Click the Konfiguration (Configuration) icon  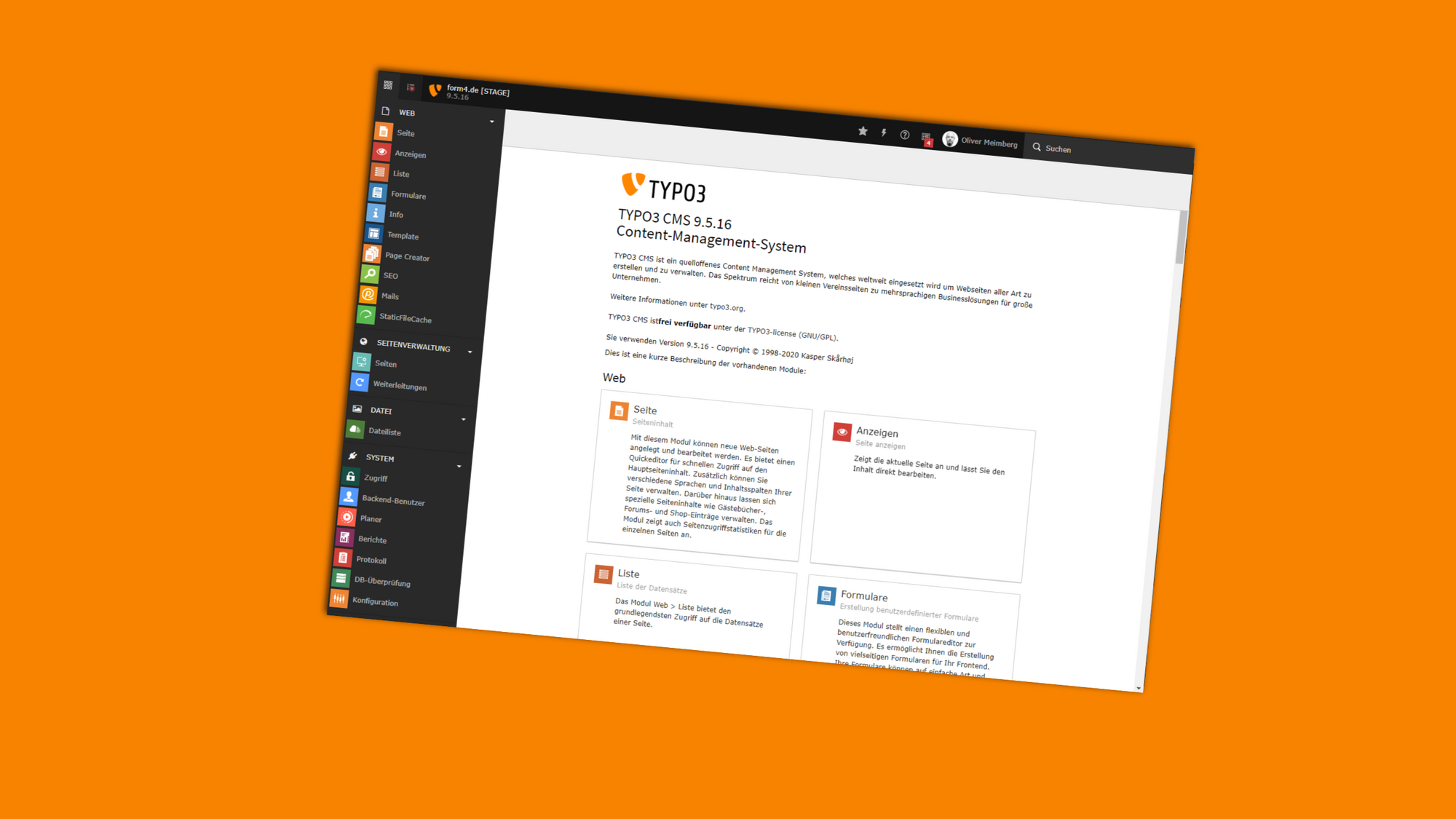click(338, 601)
